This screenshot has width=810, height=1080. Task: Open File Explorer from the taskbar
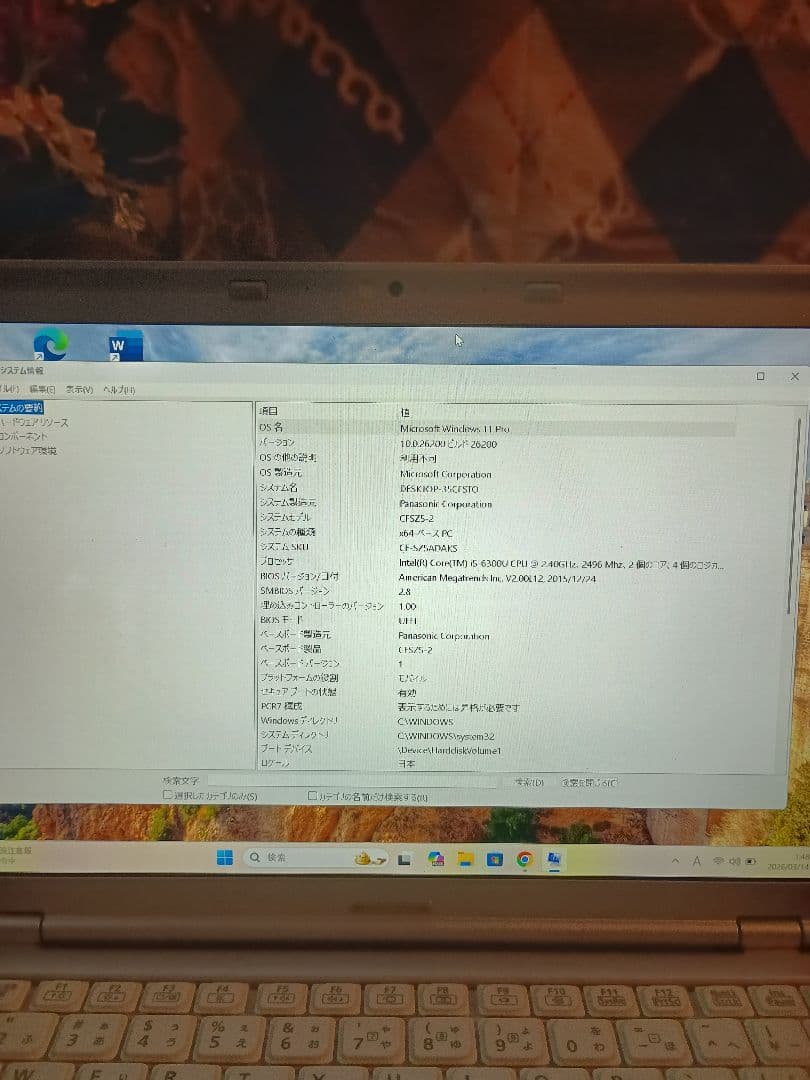pyautogui.click(x=464, y=858)
